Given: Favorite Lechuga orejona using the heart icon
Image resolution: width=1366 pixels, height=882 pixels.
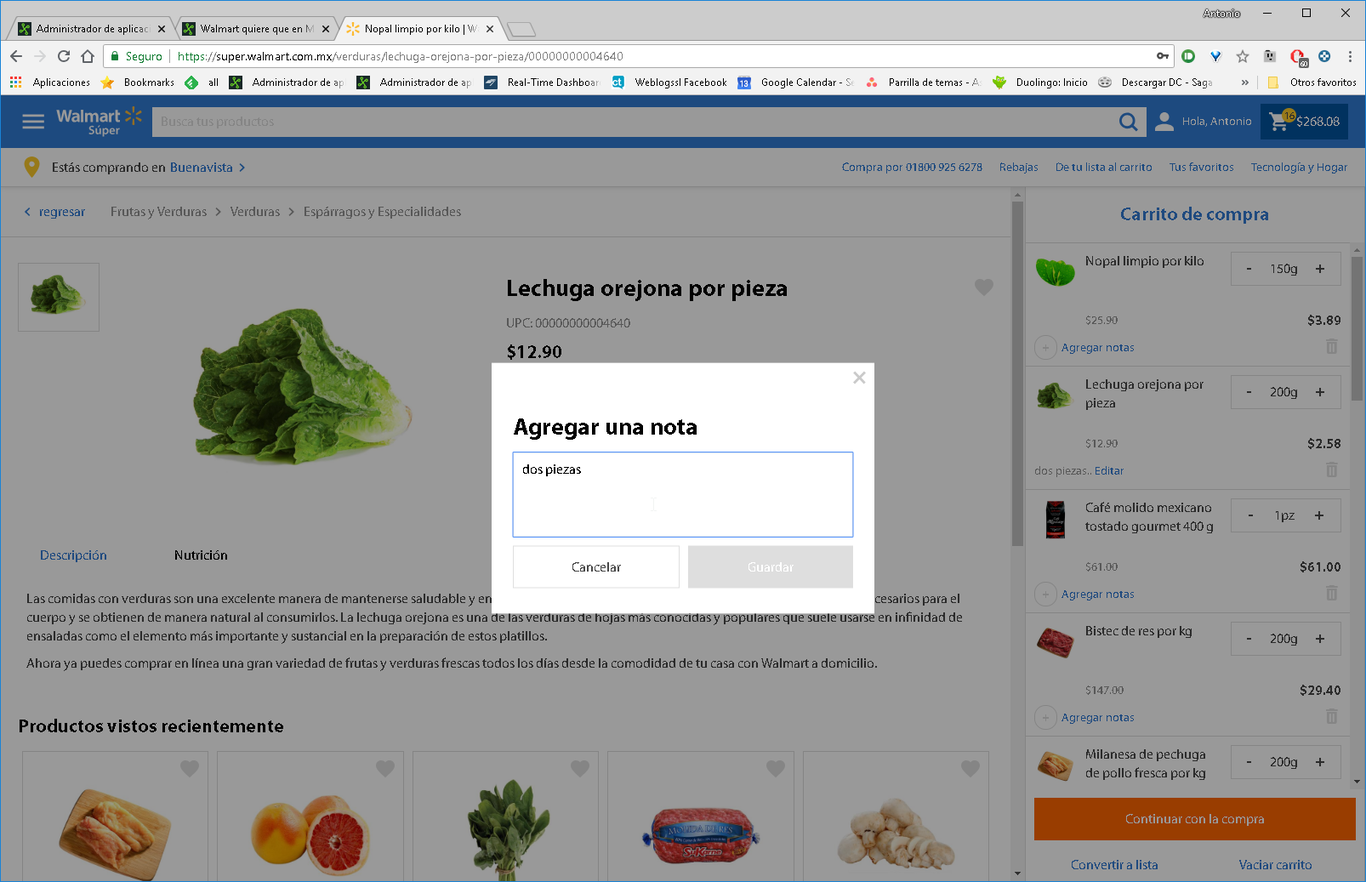Looking at the screenshot, I should (983, 287).
